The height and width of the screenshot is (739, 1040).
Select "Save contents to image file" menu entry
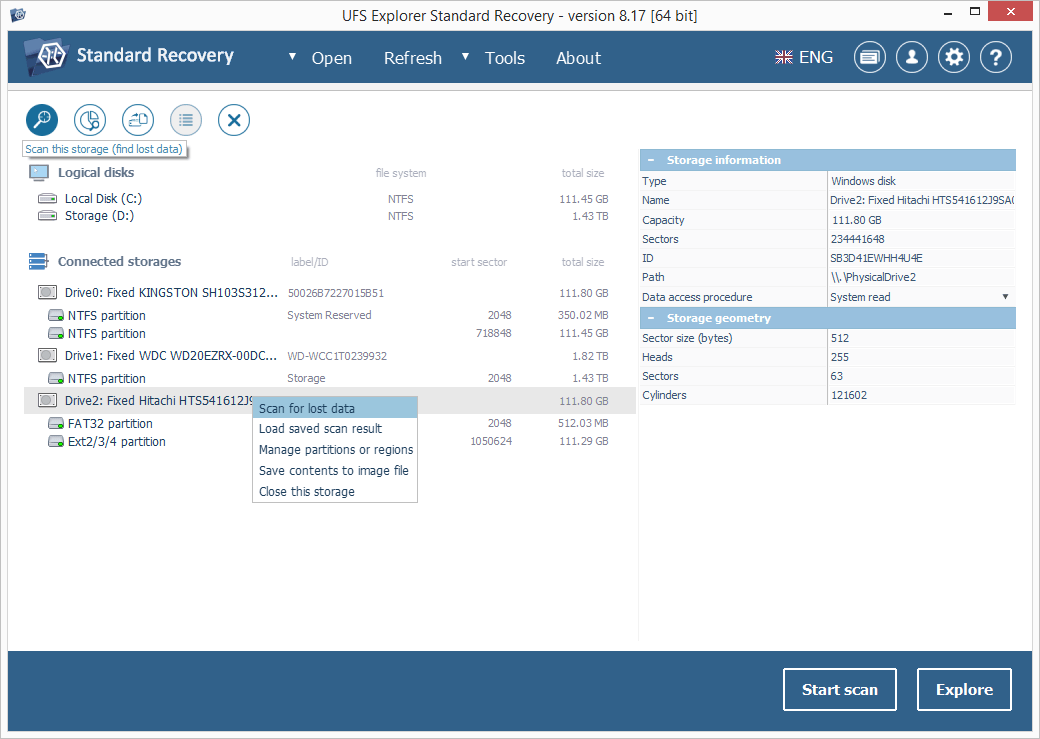pyautogui.click(x=333, y=470)
